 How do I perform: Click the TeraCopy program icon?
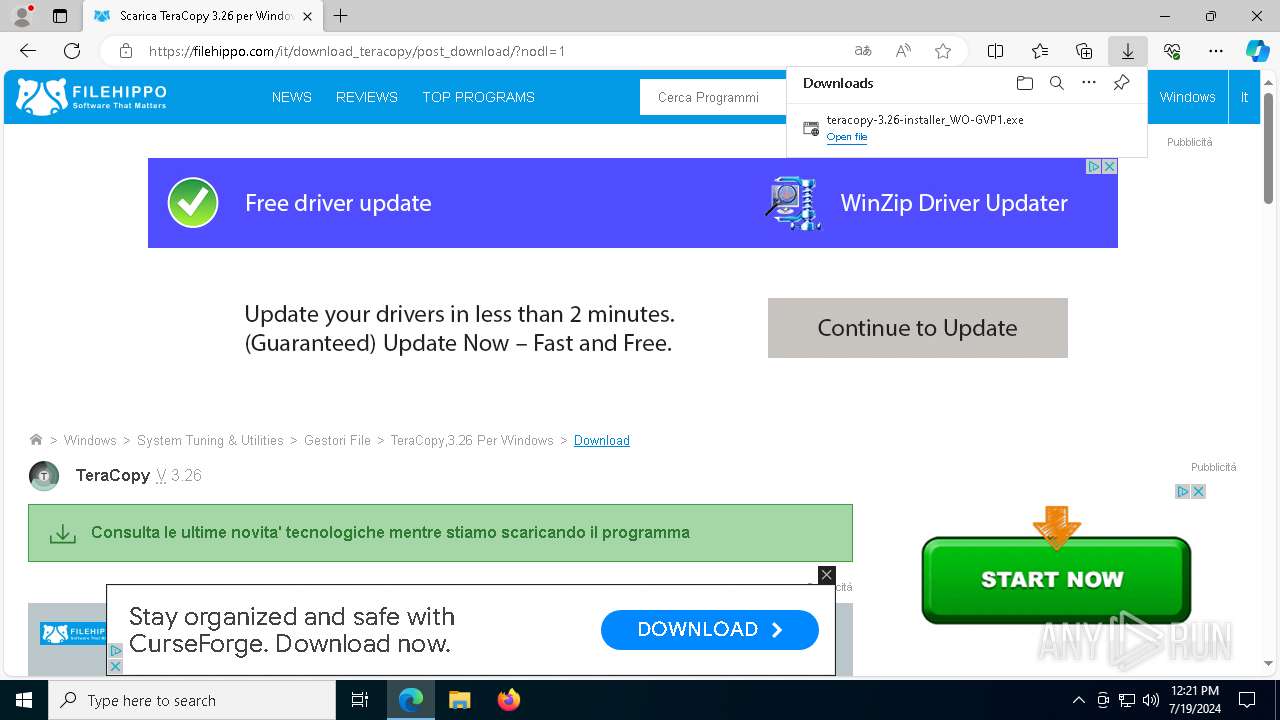click(44, 476)
